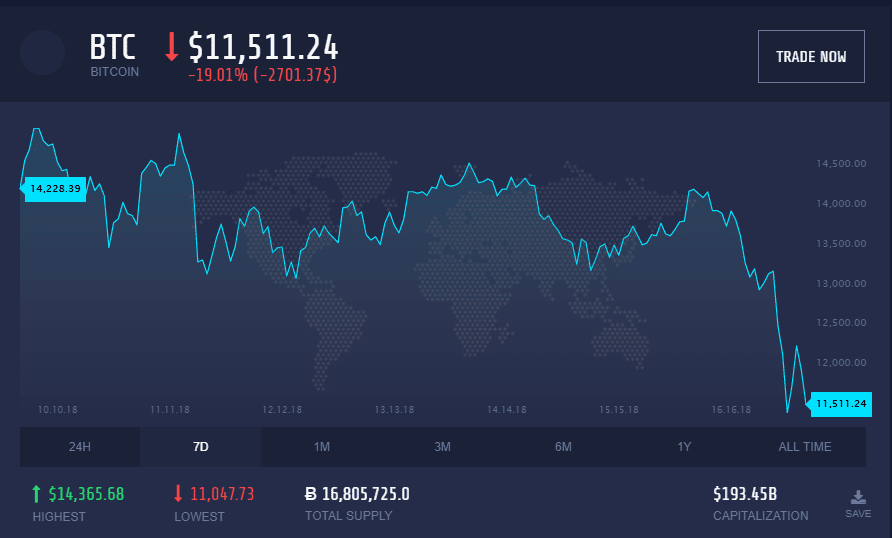This screenshot has height=538, width=892.
Task: Click the 11,047.73 lowest value
Action: coord(222,494)
